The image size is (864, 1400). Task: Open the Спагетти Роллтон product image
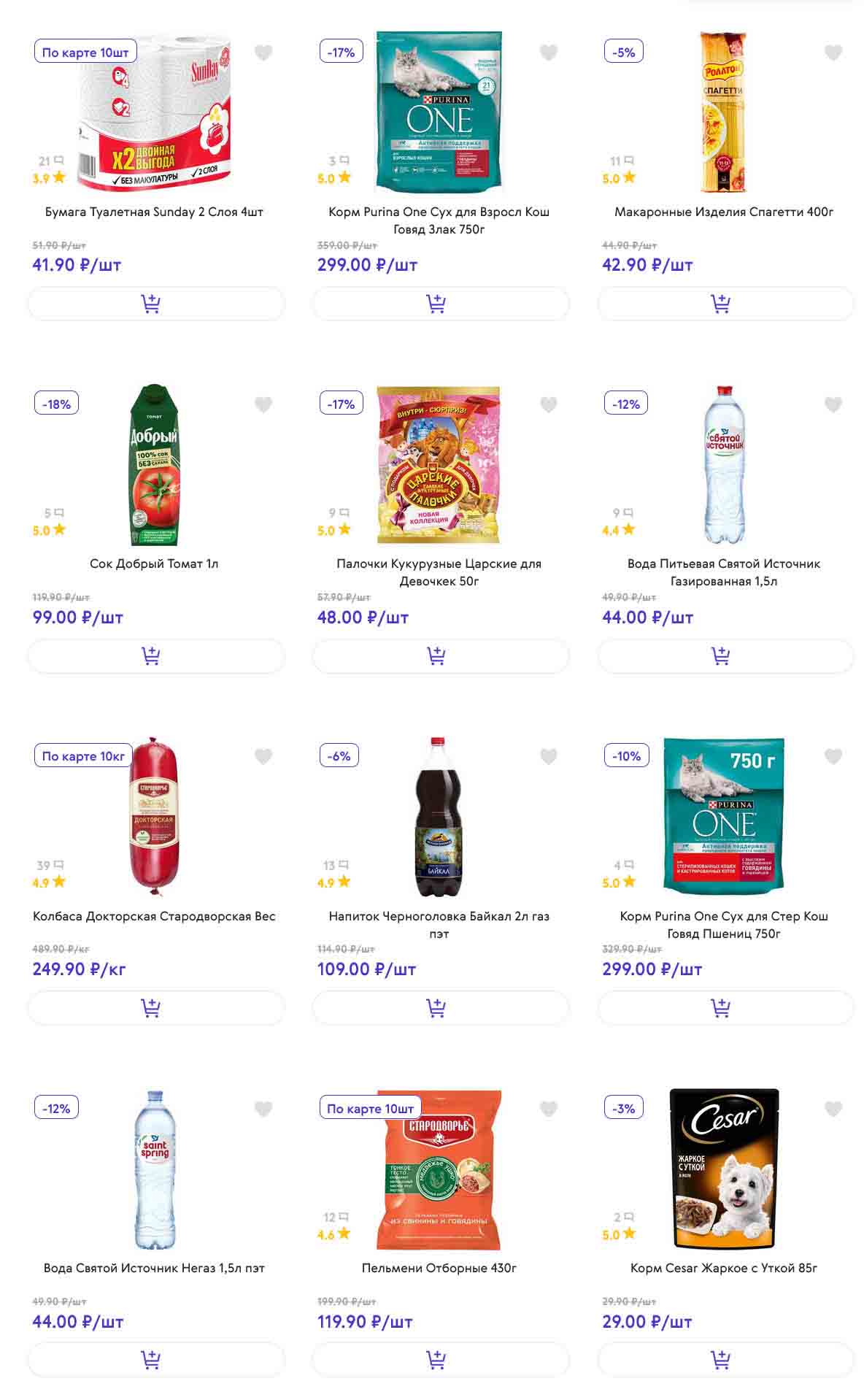[x=724, y=112]
